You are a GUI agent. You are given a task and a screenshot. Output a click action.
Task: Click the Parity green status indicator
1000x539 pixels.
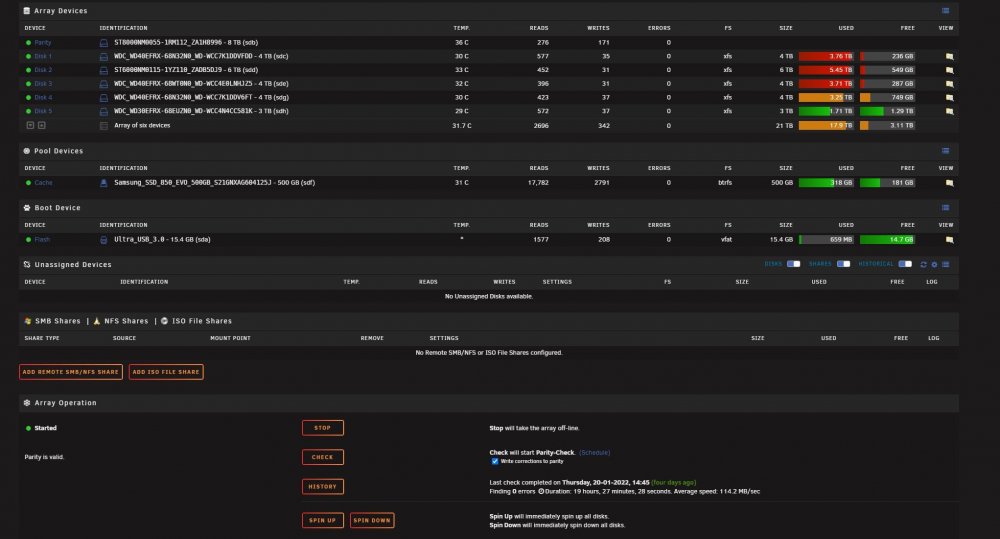coord(28,43)
